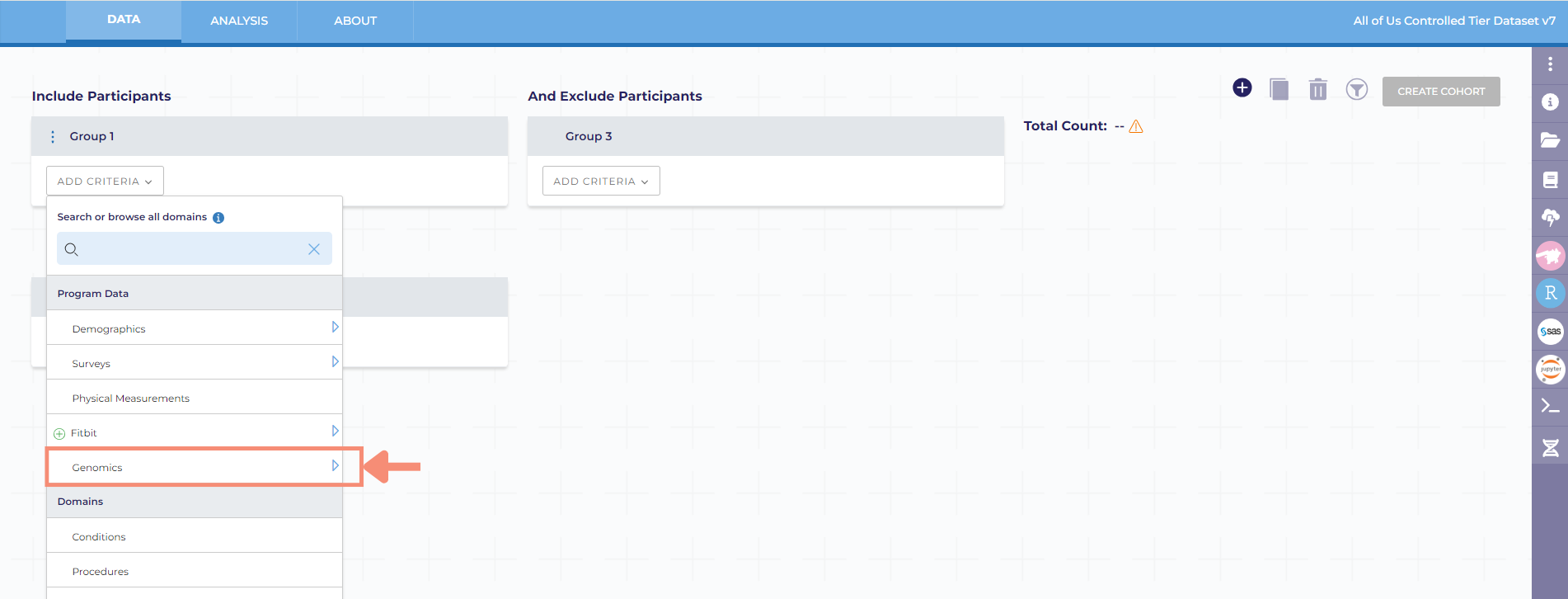Screen dimensions: 1568x599
Task: Select Procedures from Domains list
Action: pyautogui.click(x=195, y=571)
